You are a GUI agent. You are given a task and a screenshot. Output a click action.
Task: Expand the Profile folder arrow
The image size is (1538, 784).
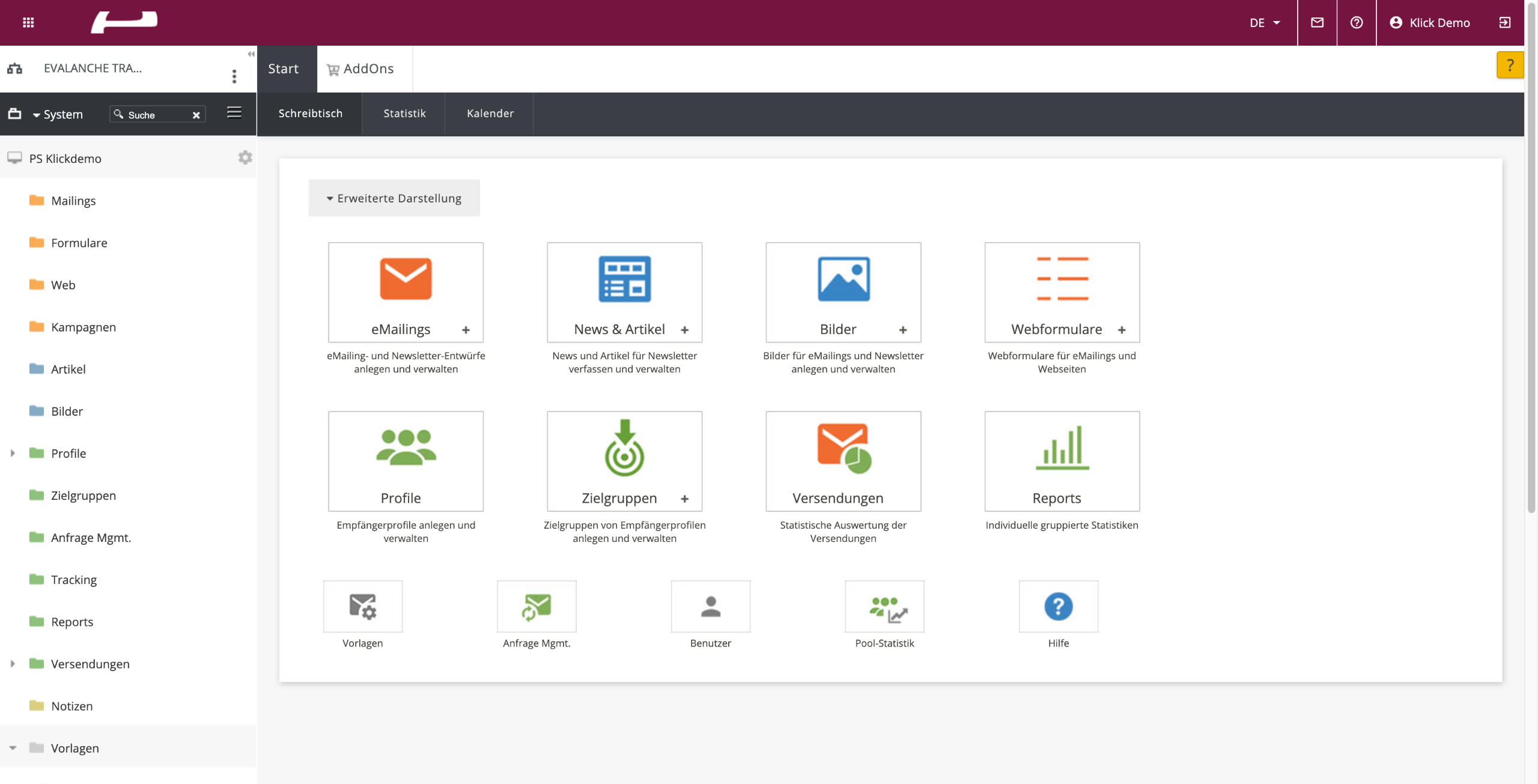click(13, 453)
